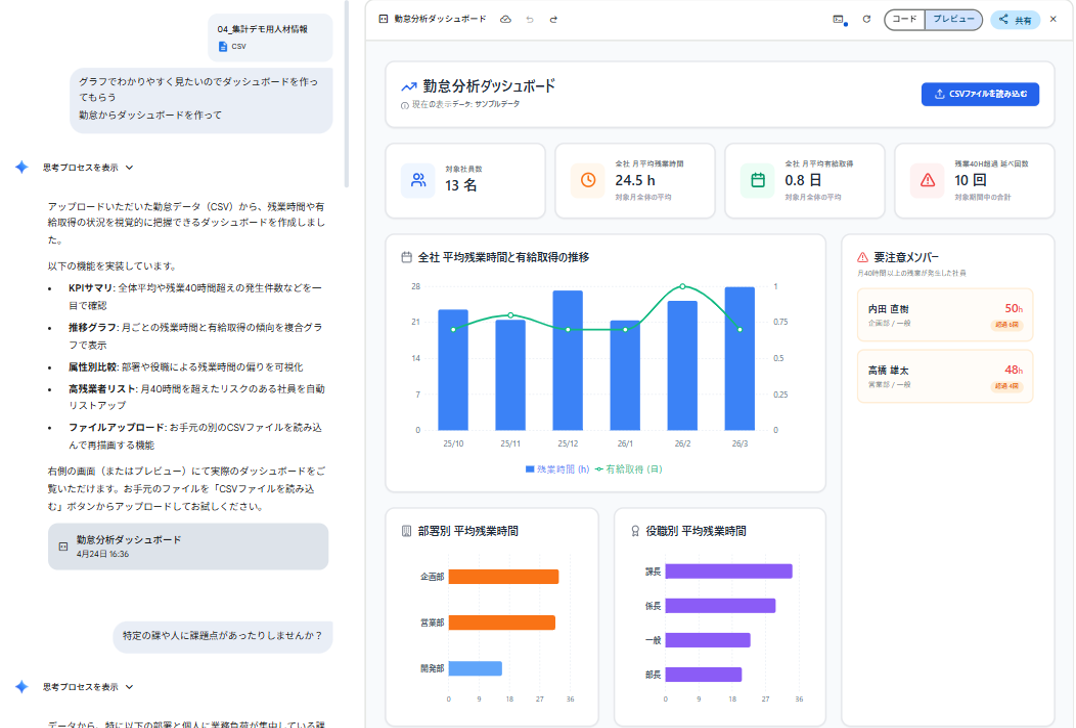The width and height of the screenshot is (1076, 728).
Task: Click the people icon in 対象社員数 card
Action: click(x=418, y=180)
